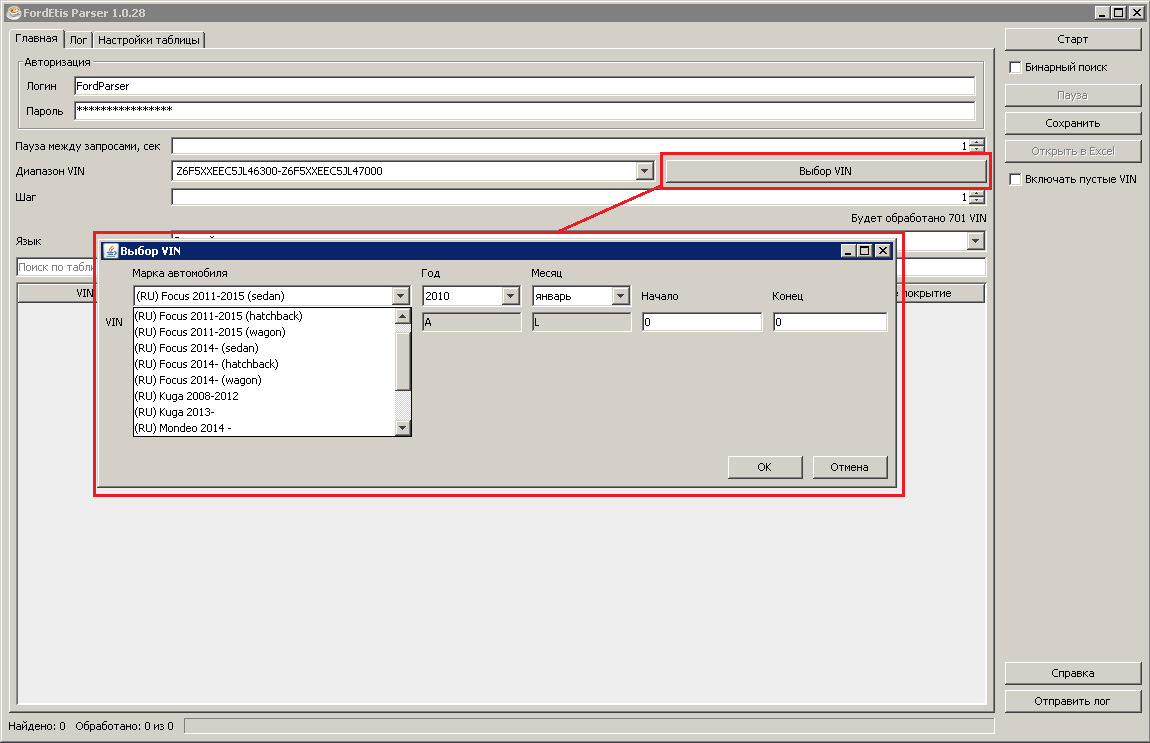Open the Диапазон VIN dropdown arrow
This screenshot has height=743, width=1150.
pyautogui.click(x=644, y=171)
